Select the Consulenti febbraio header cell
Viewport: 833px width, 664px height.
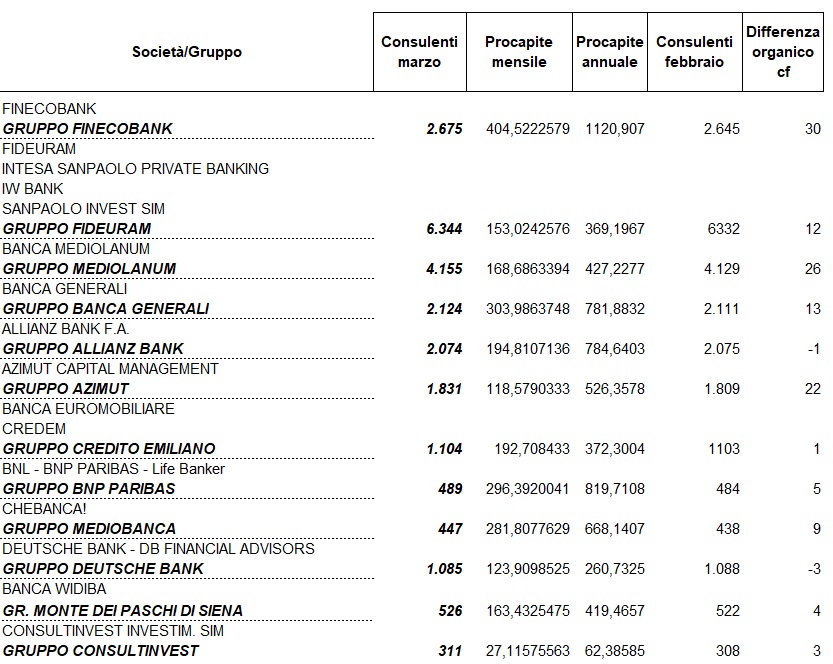(694, 52)
